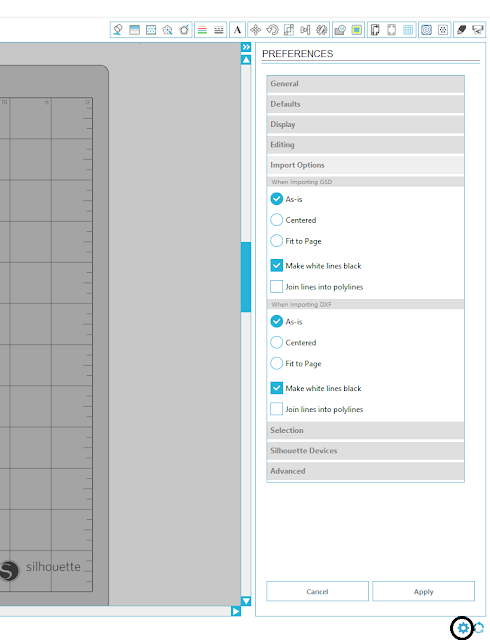Open the Sketch pentagon with pencil icon

point(184,30)
